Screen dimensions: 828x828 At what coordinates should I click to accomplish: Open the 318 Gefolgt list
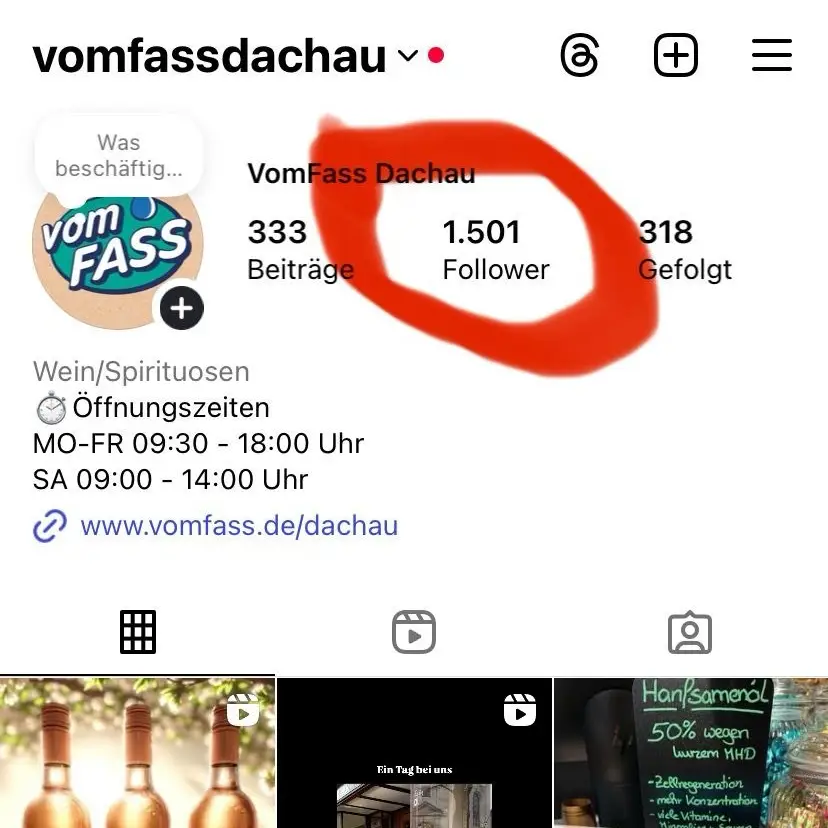685,249
